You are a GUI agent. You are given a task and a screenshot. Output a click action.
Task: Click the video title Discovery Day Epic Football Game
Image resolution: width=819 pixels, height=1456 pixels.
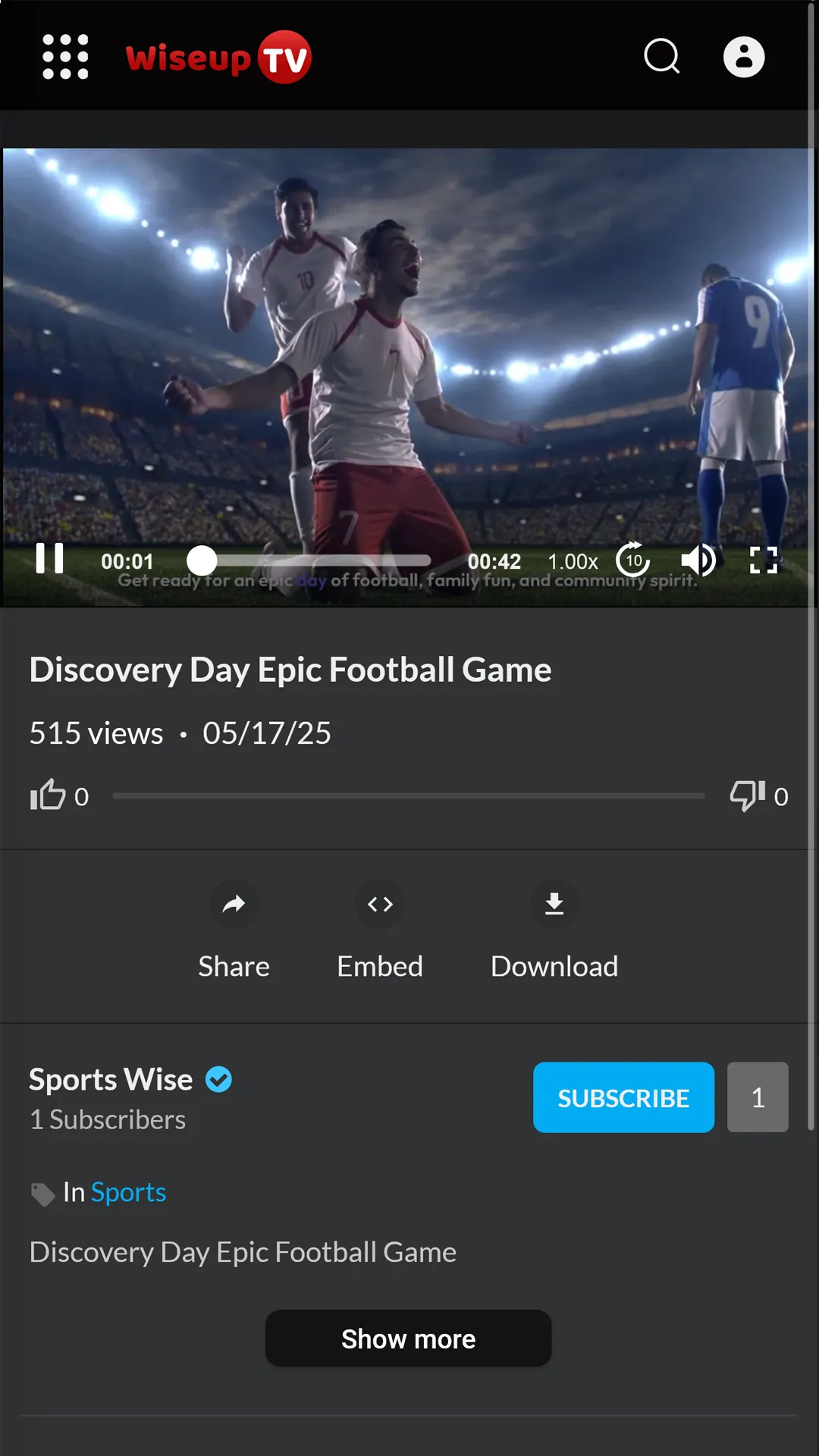[290, 670]
